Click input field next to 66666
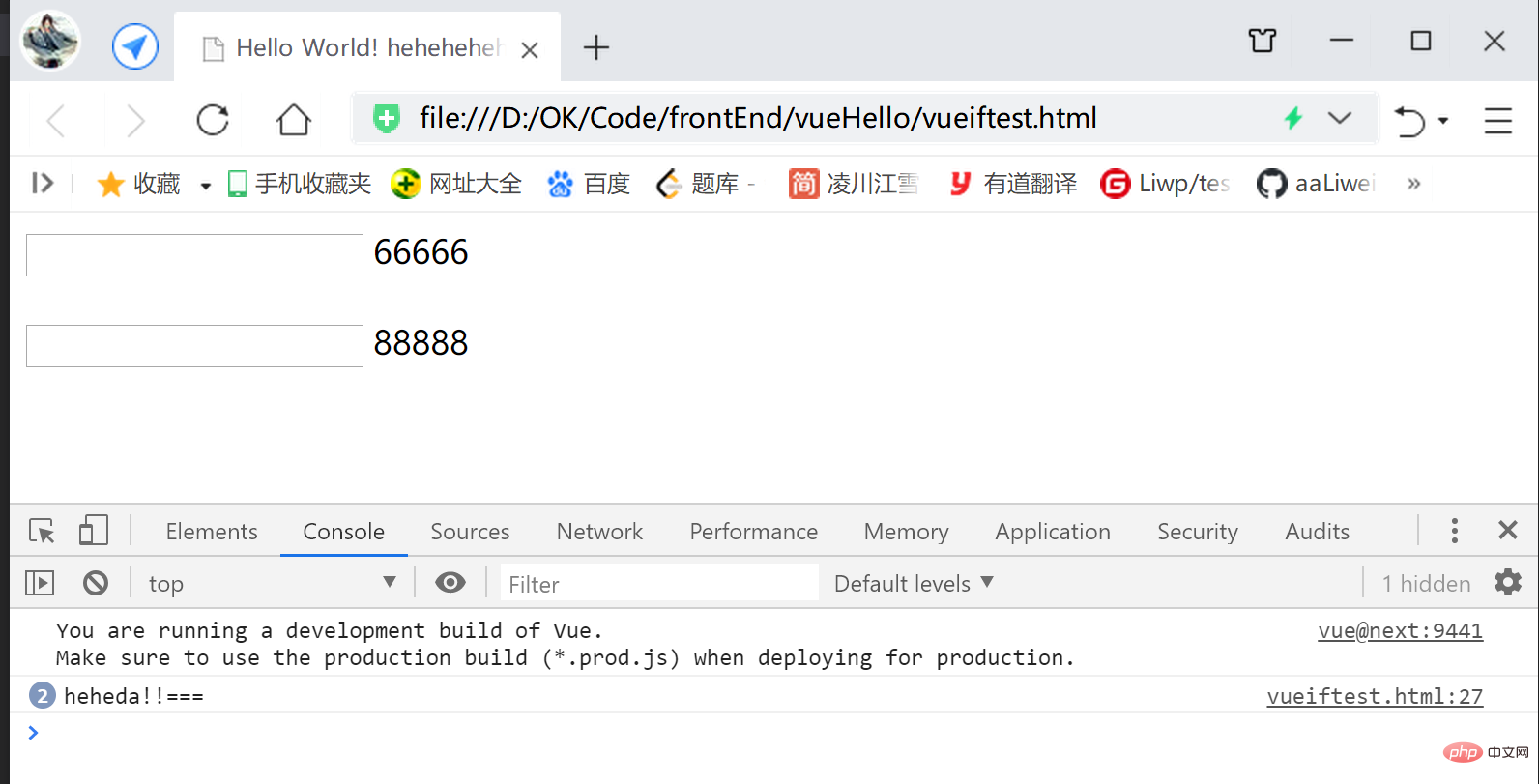The image size is (1539, 784). pos(194,255)
